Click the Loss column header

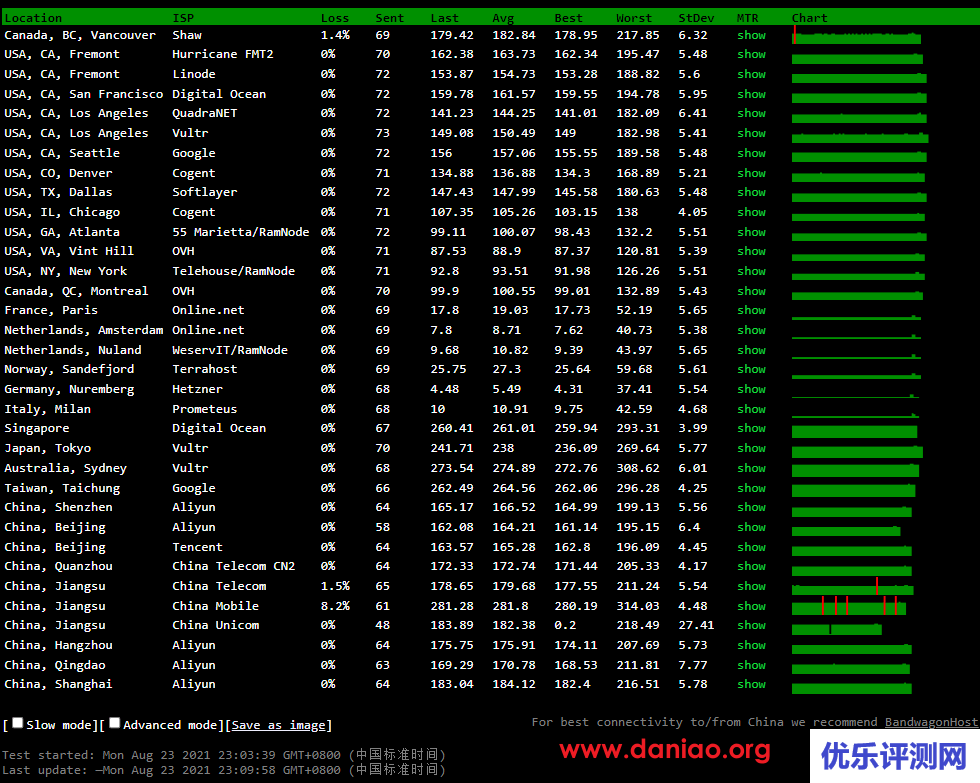pyautogui.click(x=335, y=17)
